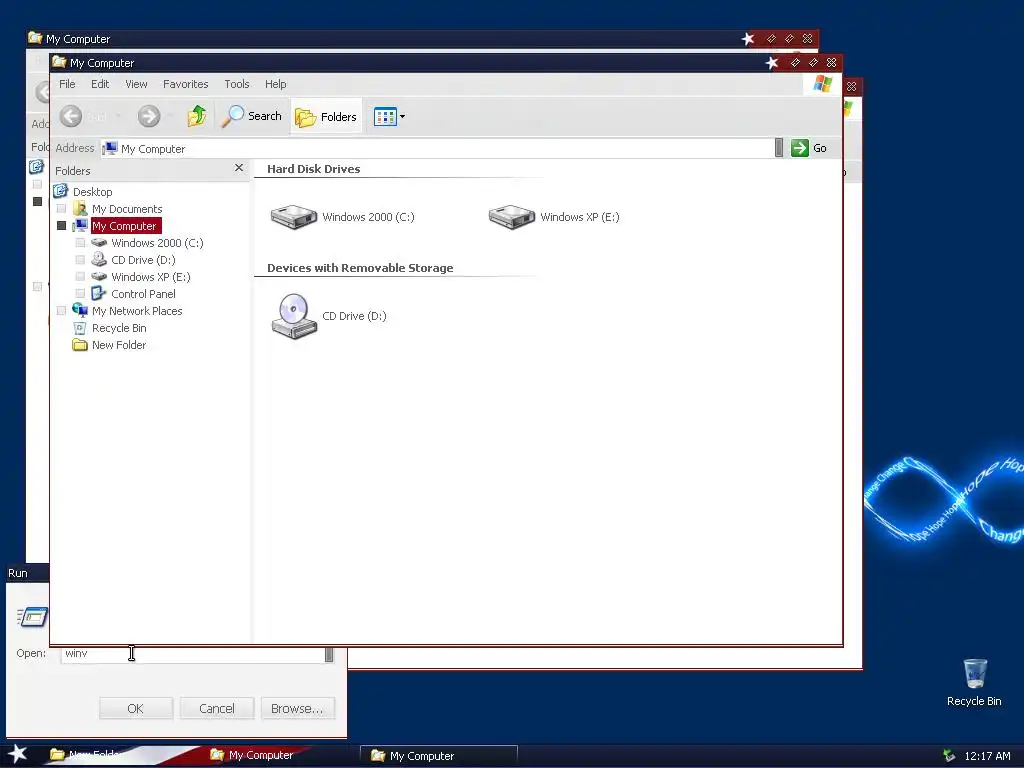Viewport: 1024px width, 768px height.
Task: Expand My Documents tree node
Action: (61, 208)
